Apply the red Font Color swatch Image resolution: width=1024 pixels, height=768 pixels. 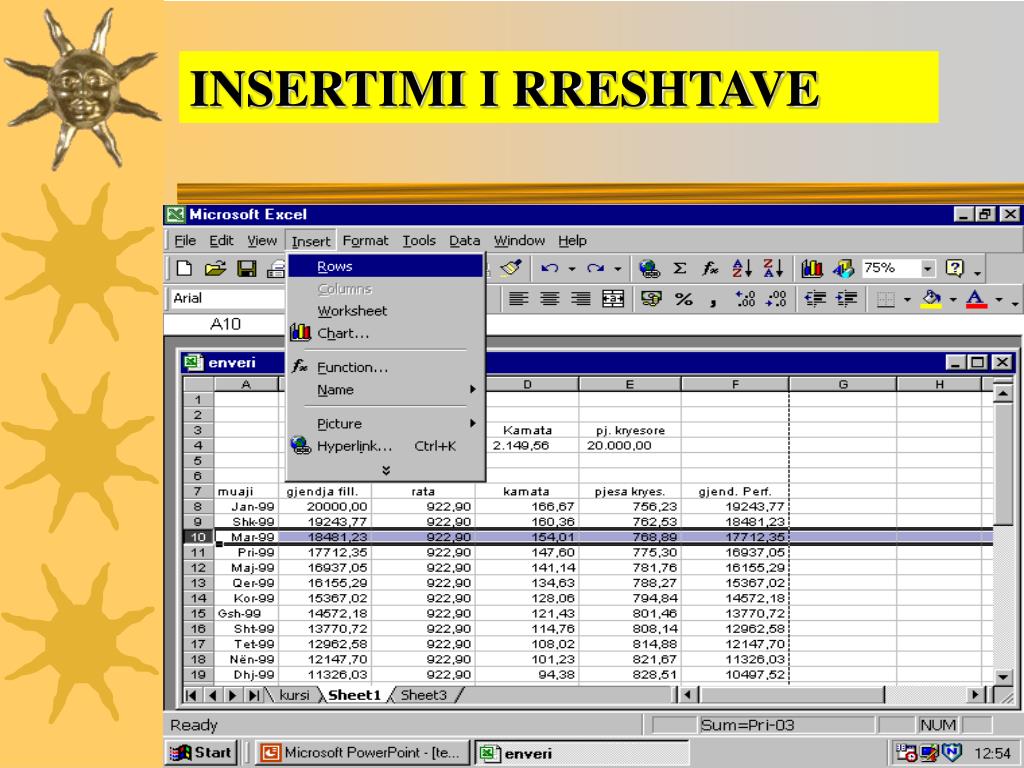(x=976, y=299)
